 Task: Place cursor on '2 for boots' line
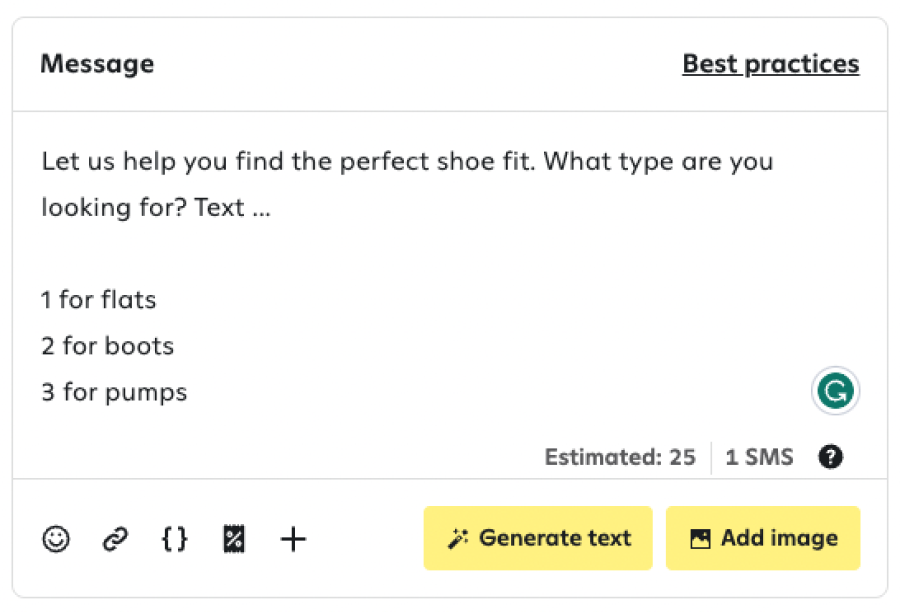107,346
